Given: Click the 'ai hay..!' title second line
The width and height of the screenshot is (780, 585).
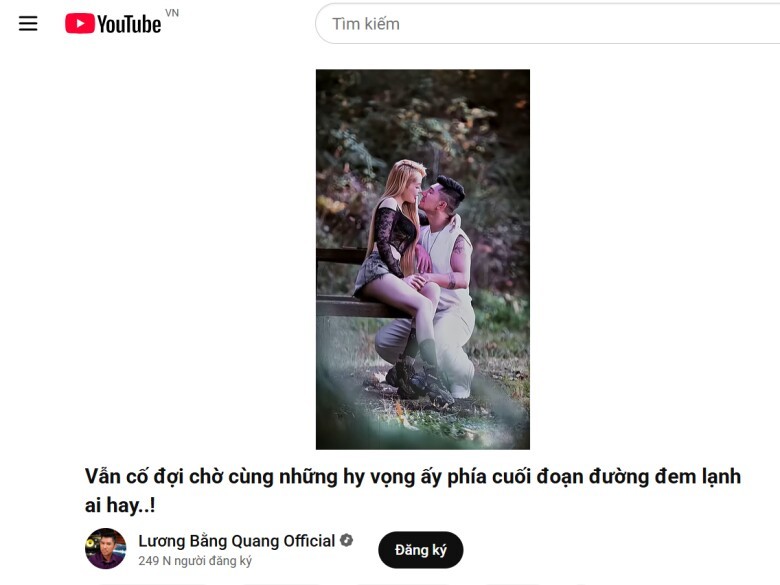Looking at the screenshot, I should point(120,505).
